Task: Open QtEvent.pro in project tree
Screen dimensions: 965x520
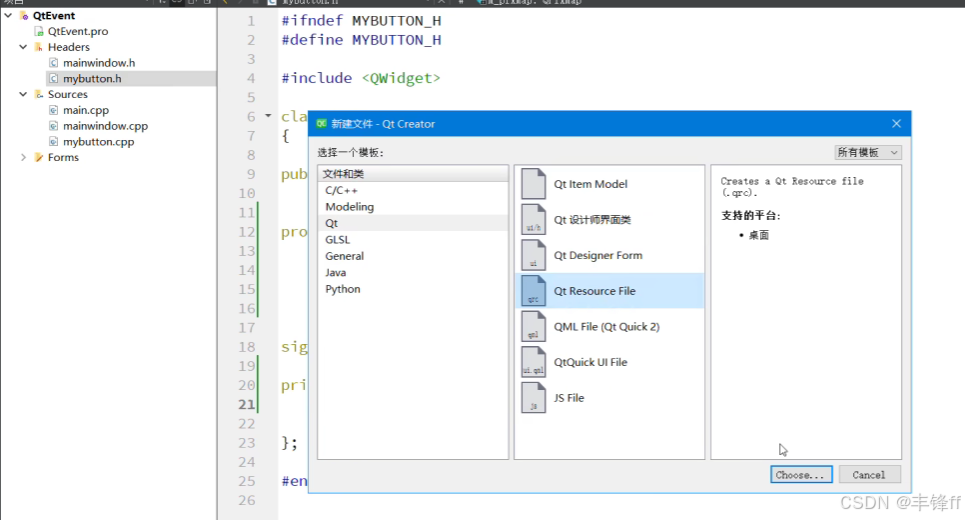Action: click(x=78, y=31)
